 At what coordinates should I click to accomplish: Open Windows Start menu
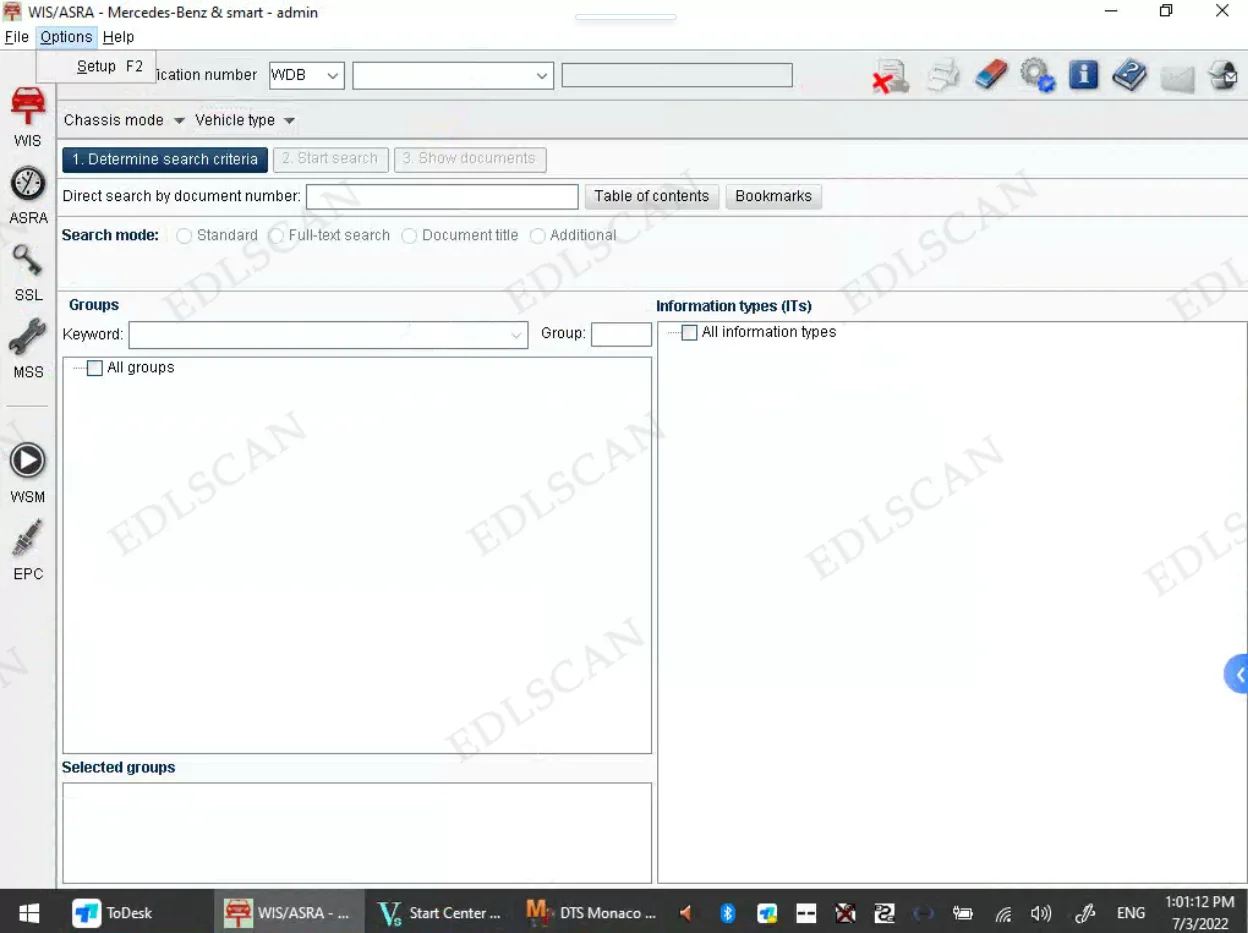tap(29, 912)
